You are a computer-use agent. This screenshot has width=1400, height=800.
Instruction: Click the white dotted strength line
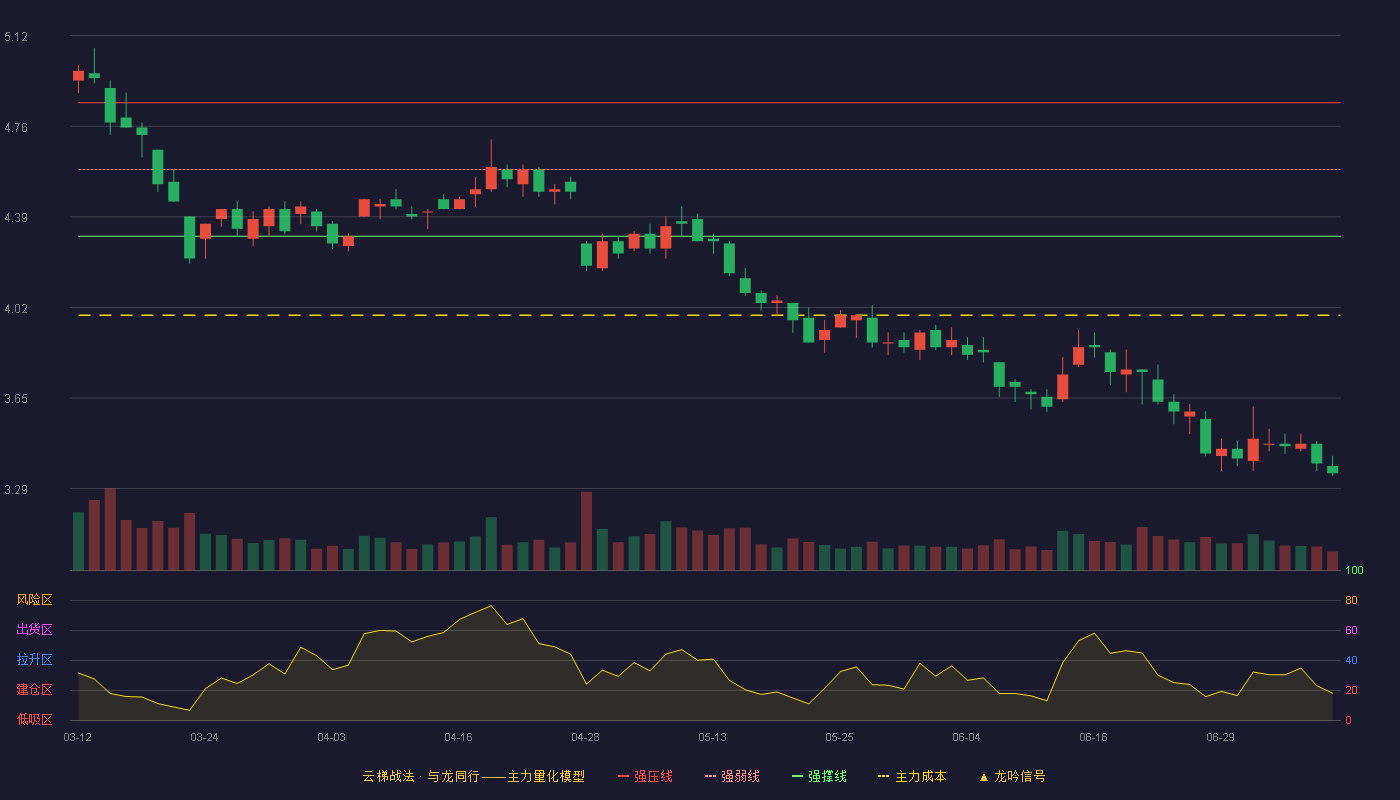click(709, 170)
